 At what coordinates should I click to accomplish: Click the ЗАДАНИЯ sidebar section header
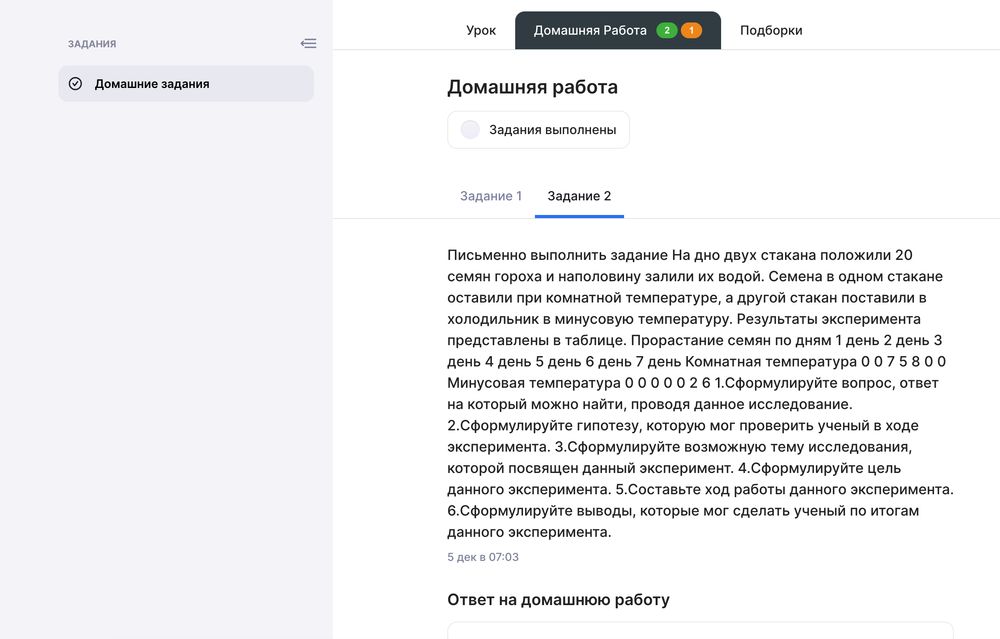click(x=92, y=44)
